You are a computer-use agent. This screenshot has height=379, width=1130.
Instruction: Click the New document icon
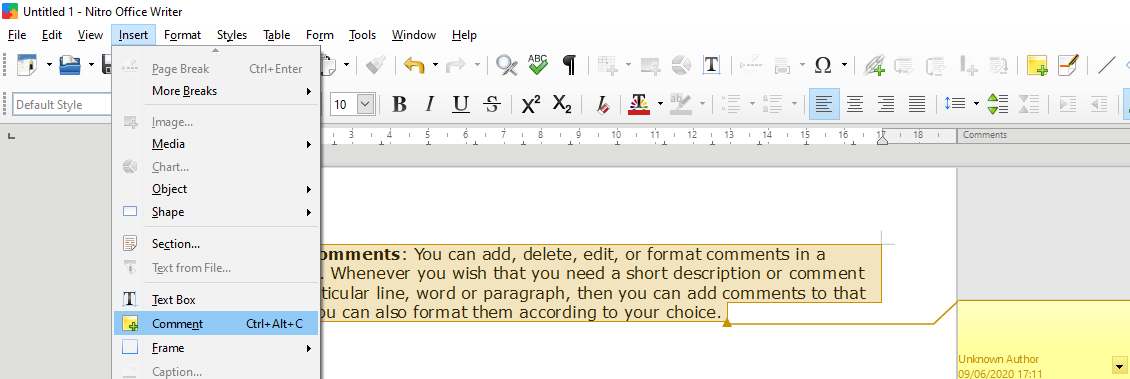coord(27,66)
